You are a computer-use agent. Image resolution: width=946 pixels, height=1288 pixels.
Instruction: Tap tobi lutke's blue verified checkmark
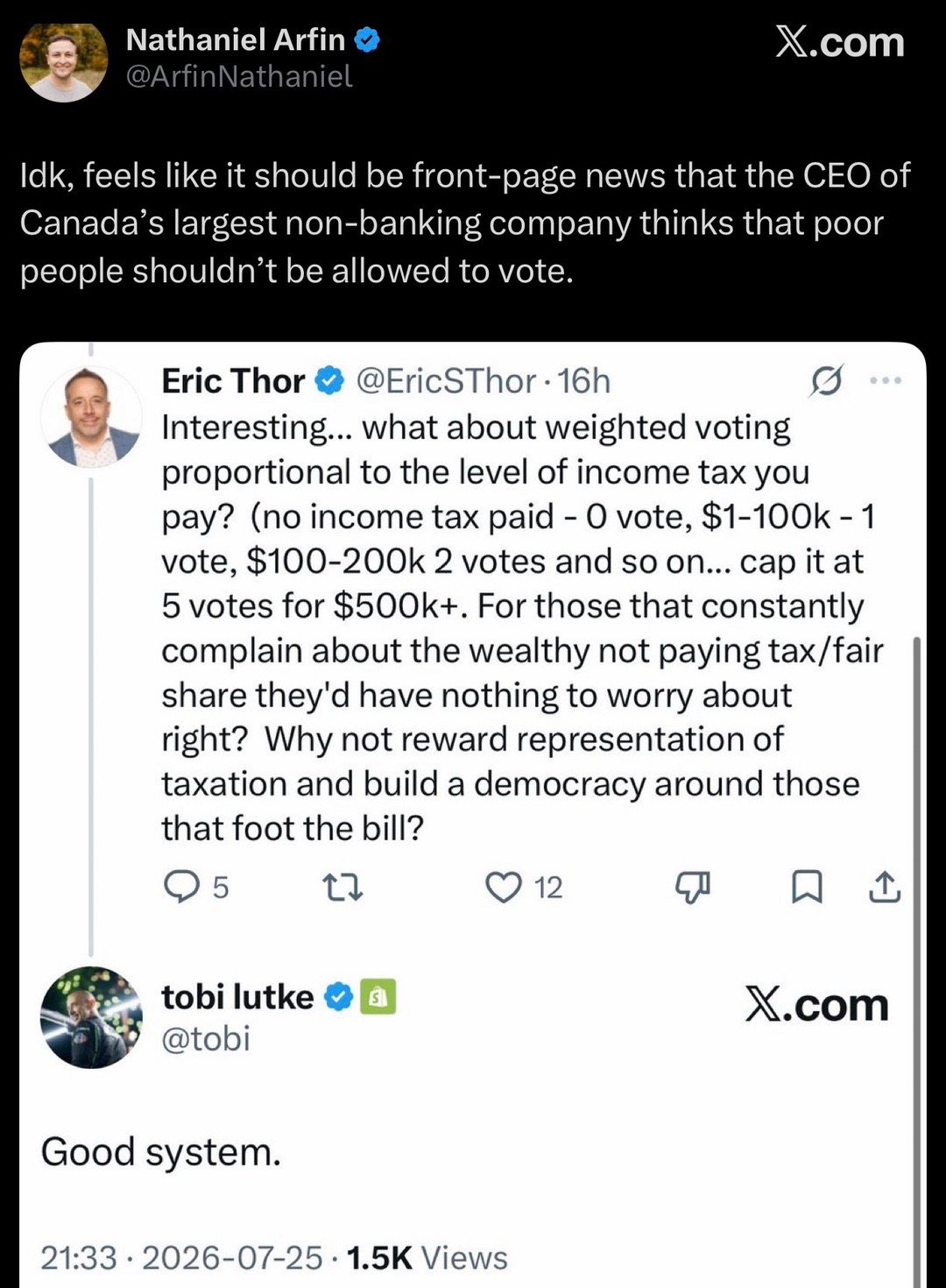[338, 997]
